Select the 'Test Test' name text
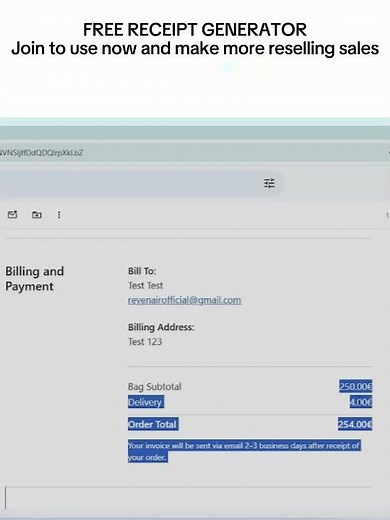390x520 pixels. (x=146, y=286)
